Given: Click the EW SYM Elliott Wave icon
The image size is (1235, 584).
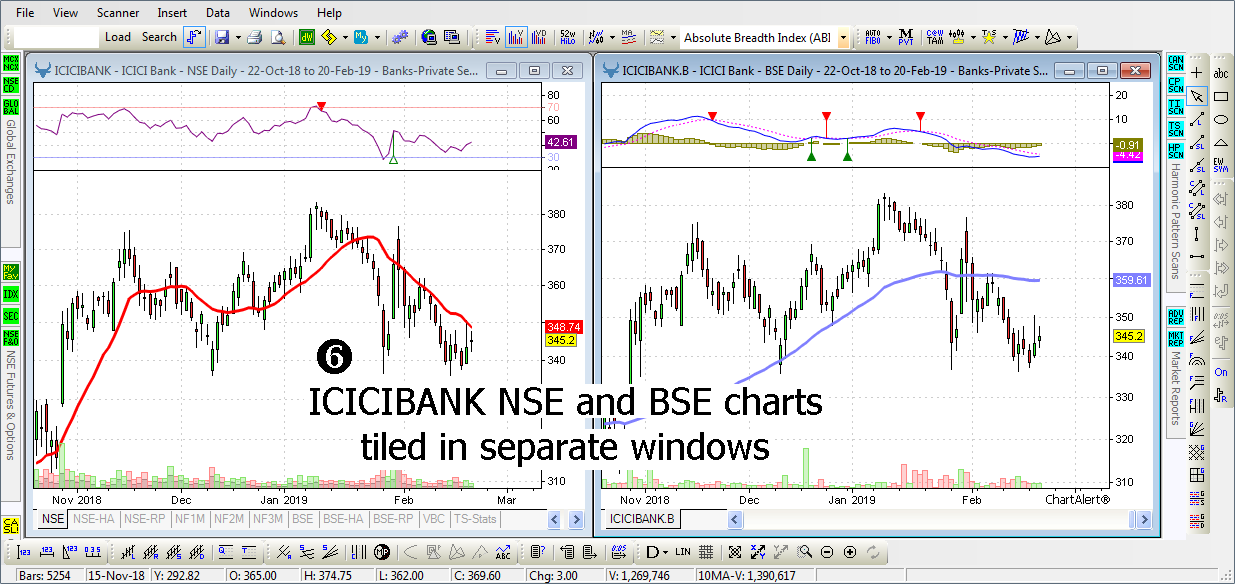Looking at the screenshot, I should tap(1221, 167).
